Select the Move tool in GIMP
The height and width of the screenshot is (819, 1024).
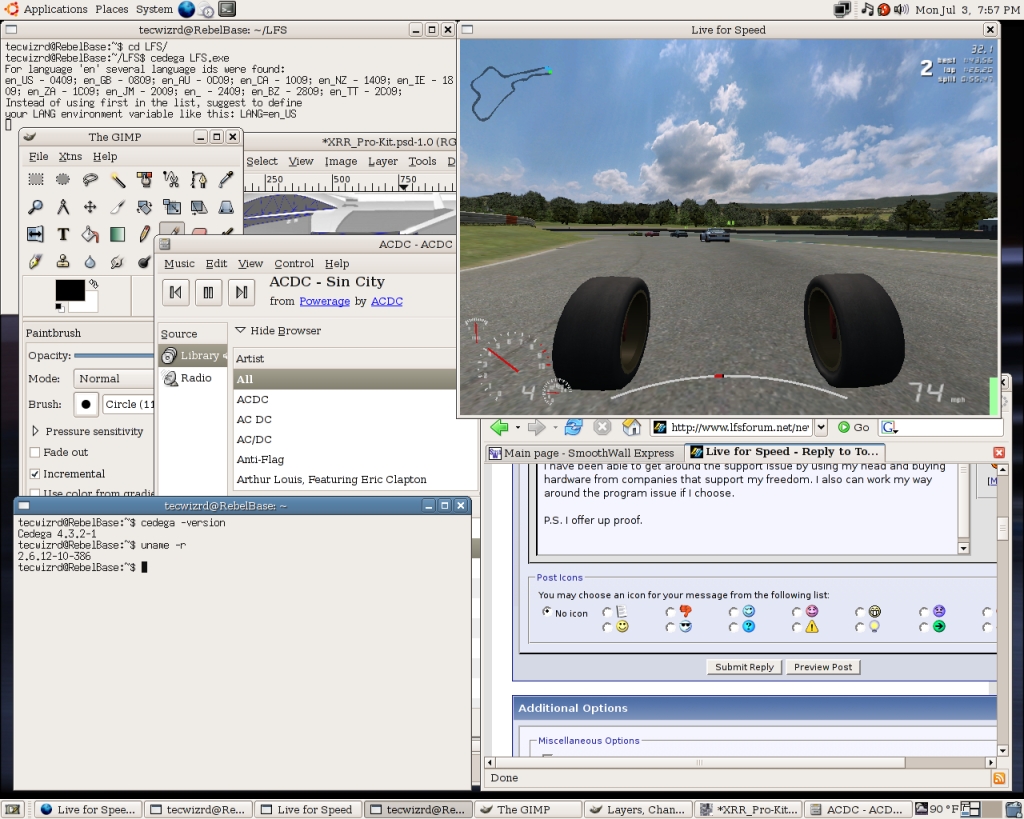[x=90, y=207]
